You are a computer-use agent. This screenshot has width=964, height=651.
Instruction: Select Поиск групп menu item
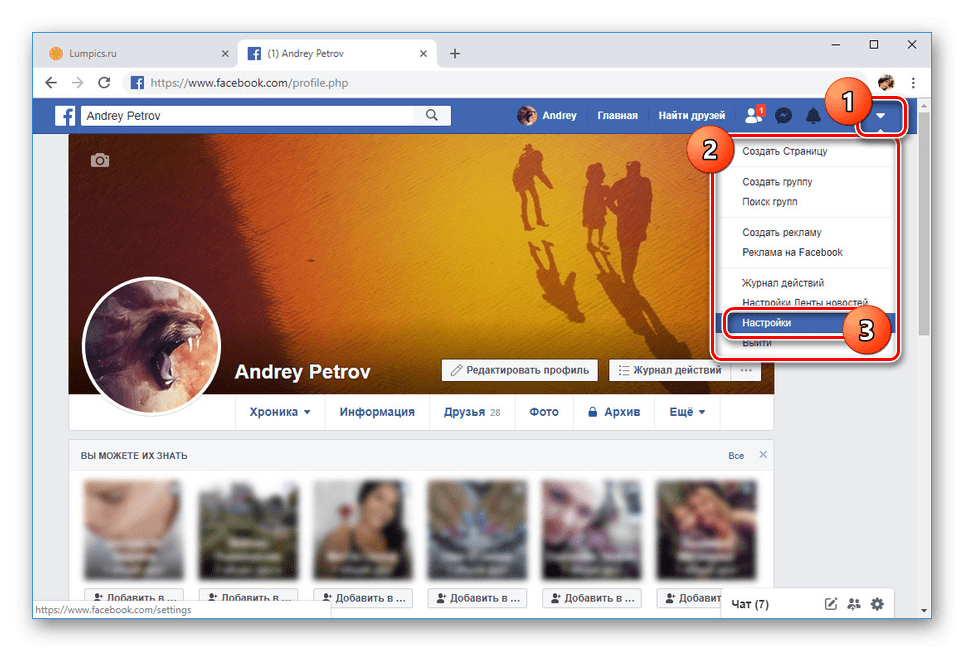[770, 202]
